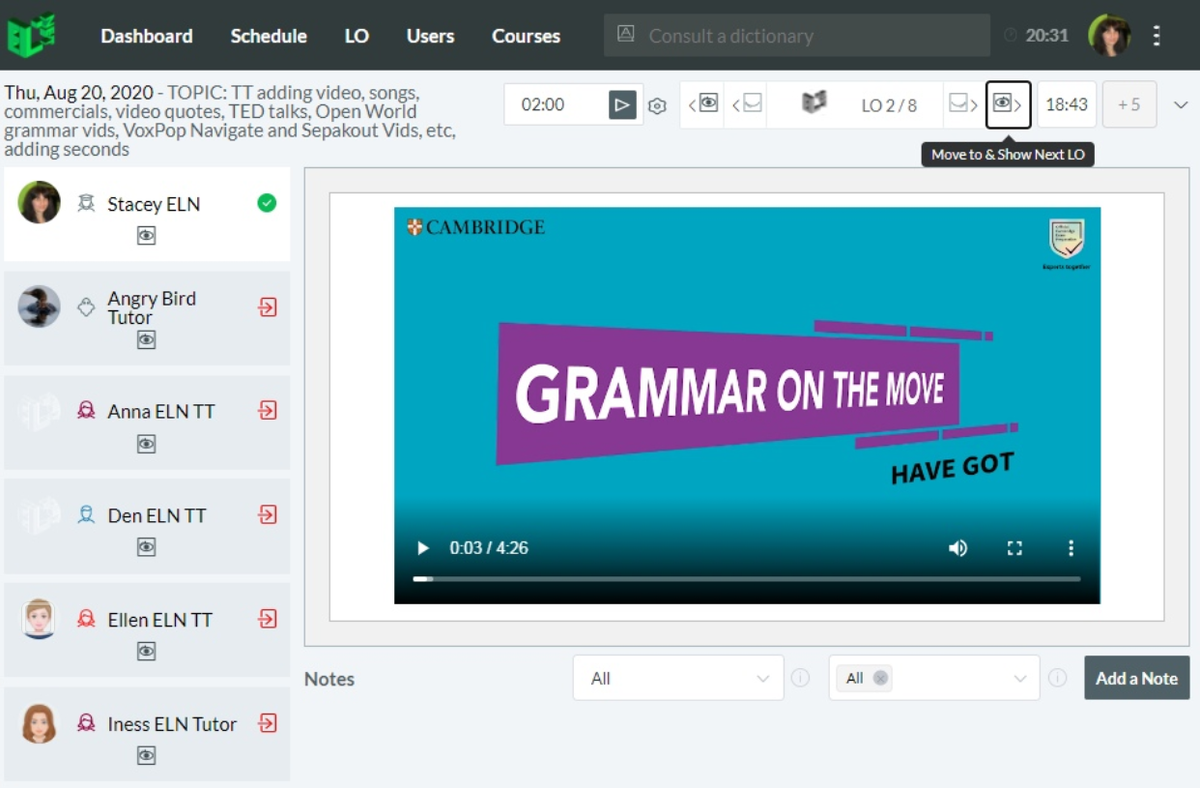
Task: Click the 18:43 remaining time box
Action: point(1067,104)
